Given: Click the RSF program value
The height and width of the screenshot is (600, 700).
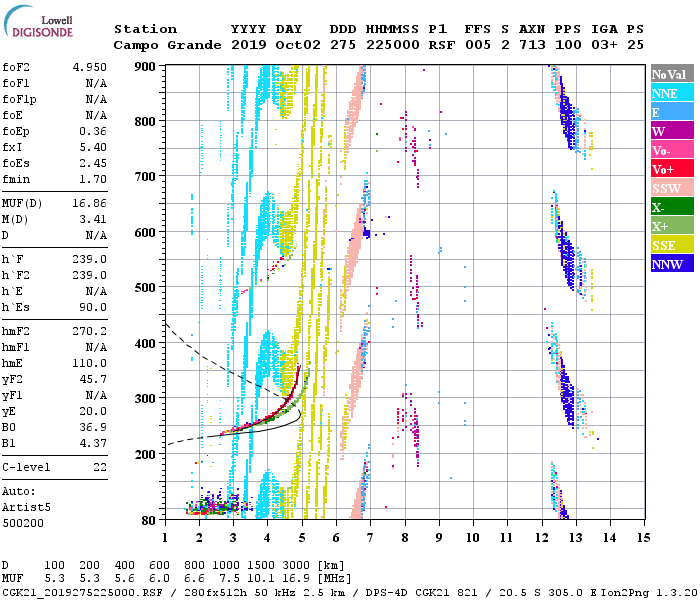Looking at the screenshot, I should [442, 45].
